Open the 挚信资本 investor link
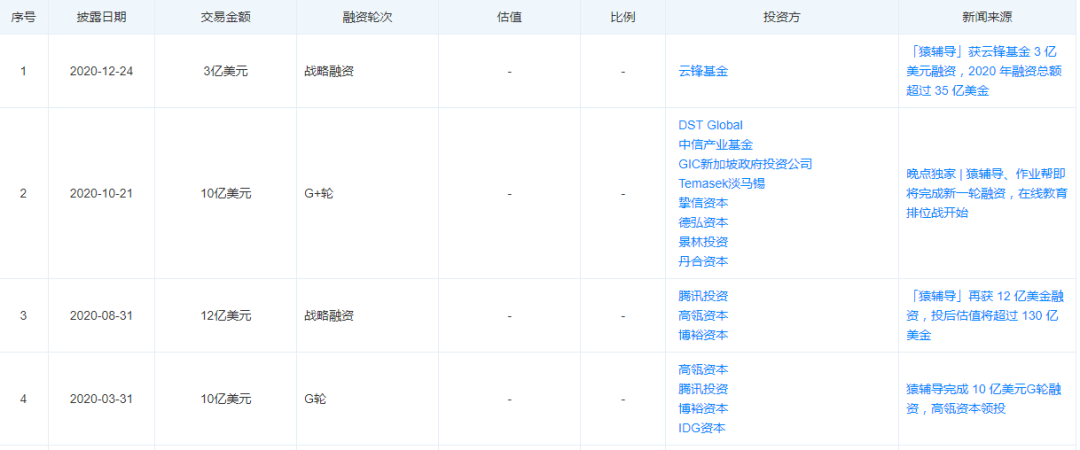1080x450 pixels. point(703,203)
